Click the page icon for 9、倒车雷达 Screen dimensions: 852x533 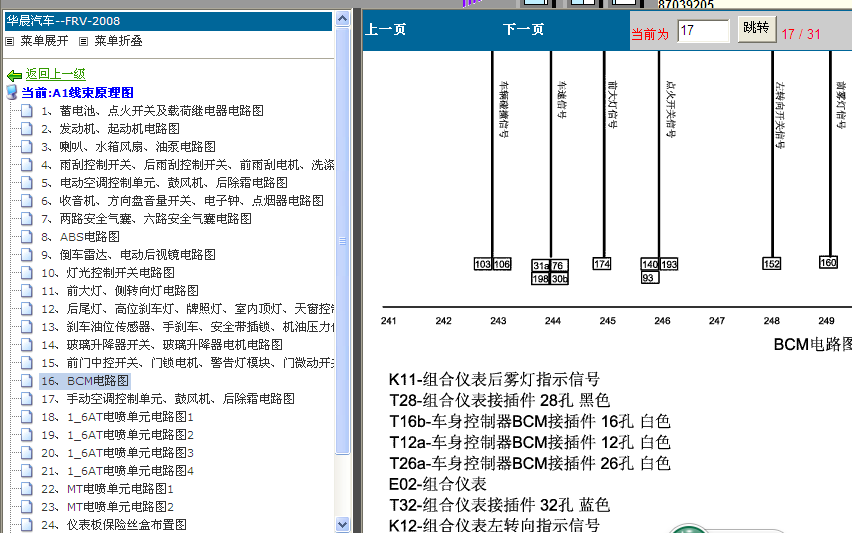click(x=27, y=255)
